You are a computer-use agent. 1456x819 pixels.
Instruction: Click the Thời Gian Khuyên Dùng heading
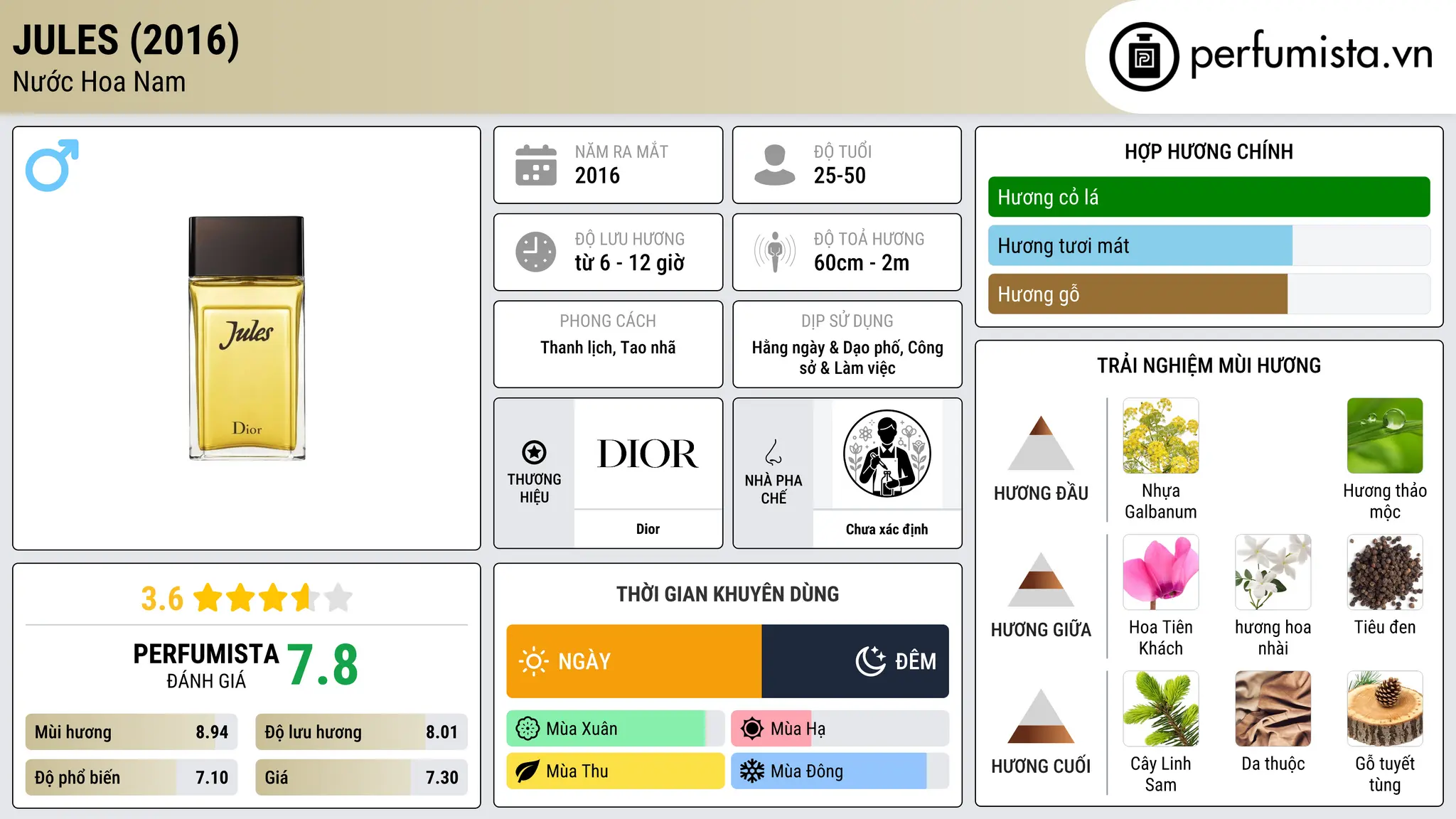tap(727, 594)
